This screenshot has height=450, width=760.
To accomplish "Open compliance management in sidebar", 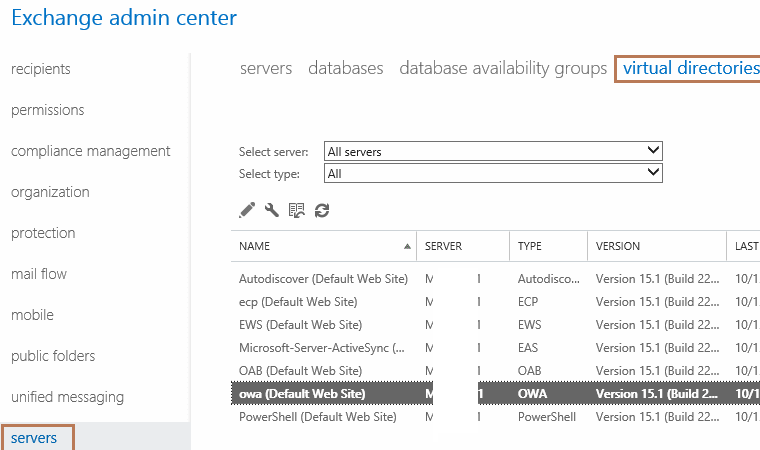I will (91, 151).
